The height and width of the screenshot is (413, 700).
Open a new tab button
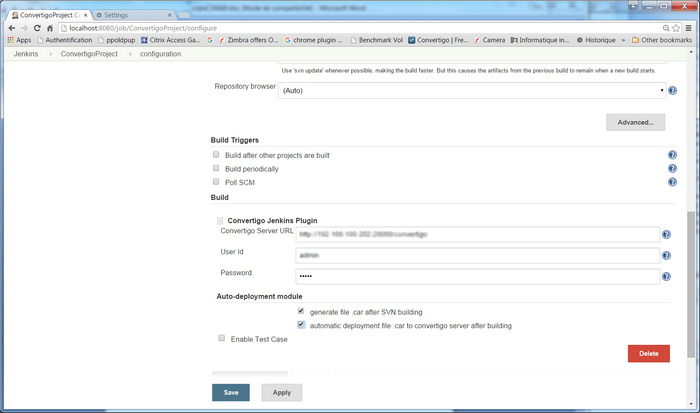pos(184,16)
